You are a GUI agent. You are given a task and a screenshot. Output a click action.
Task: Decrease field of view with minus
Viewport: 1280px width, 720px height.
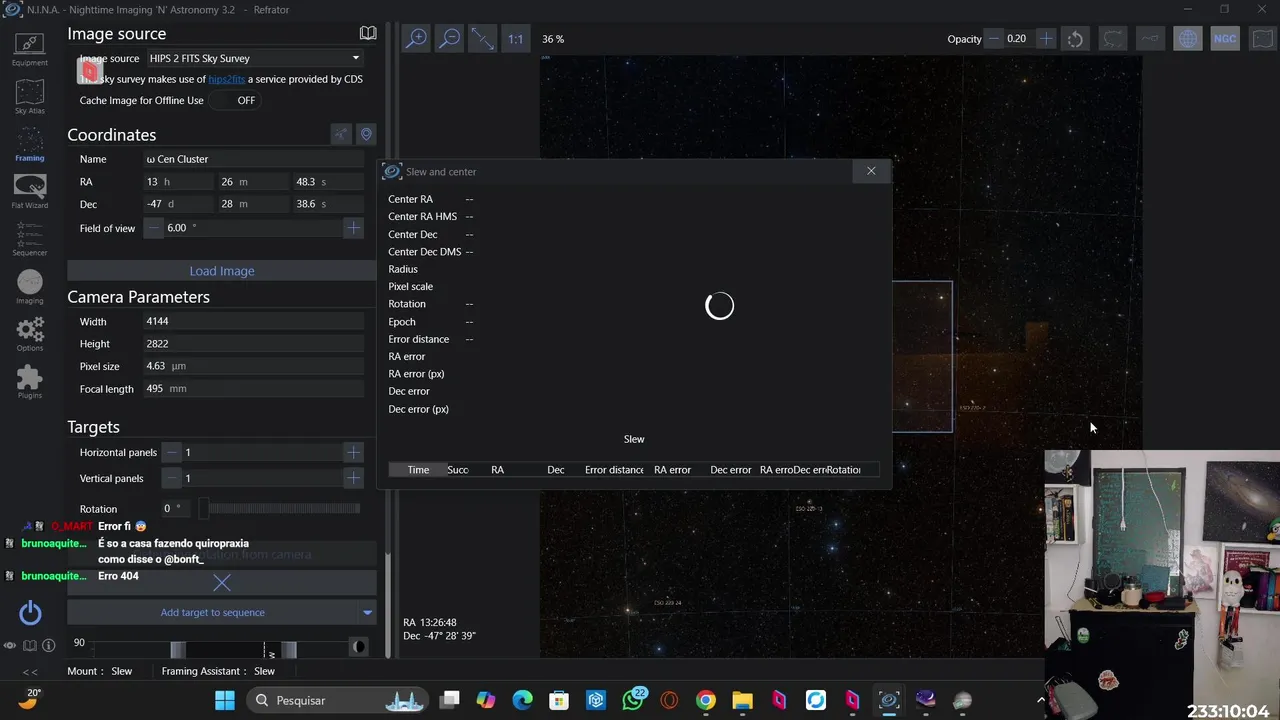point(153,228)
